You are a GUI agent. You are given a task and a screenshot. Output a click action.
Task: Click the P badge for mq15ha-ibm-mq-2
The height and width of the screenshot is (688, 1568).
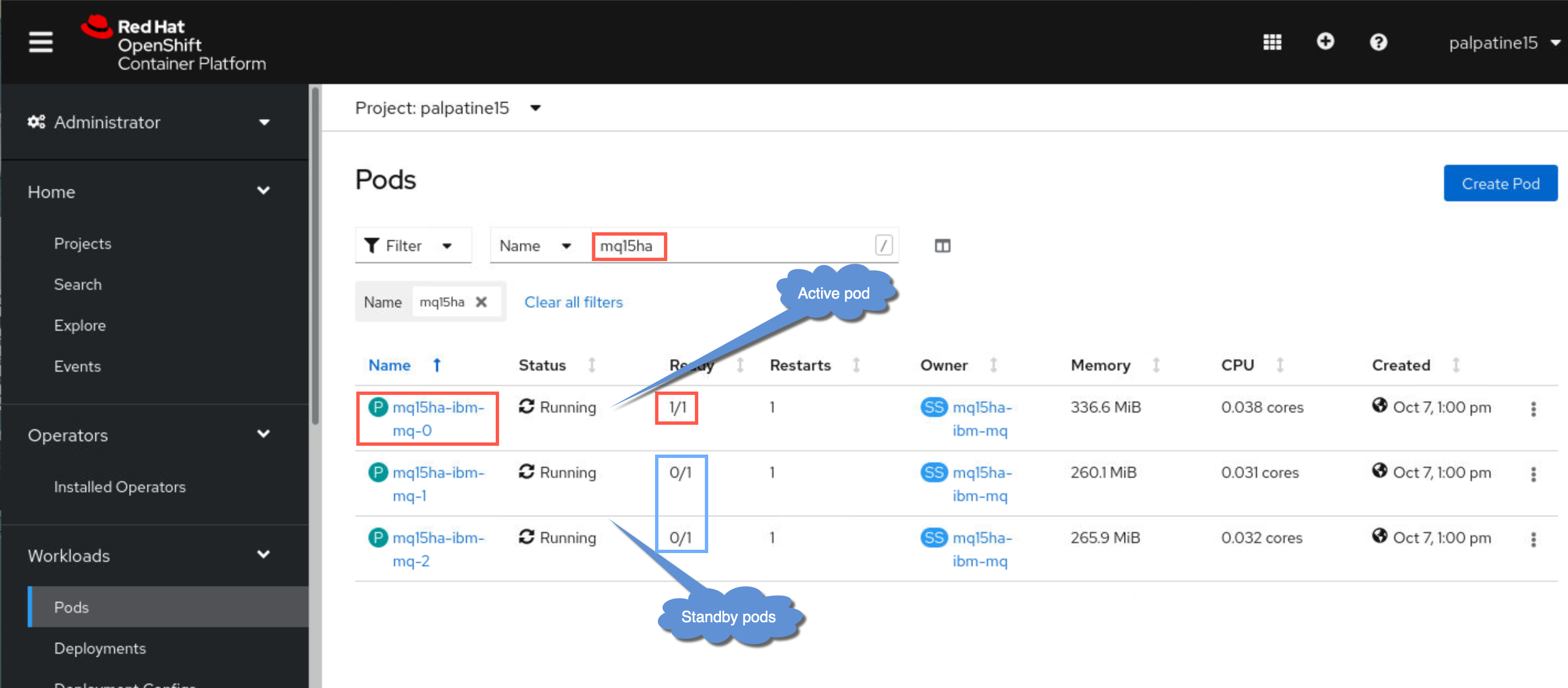point(378,537)
